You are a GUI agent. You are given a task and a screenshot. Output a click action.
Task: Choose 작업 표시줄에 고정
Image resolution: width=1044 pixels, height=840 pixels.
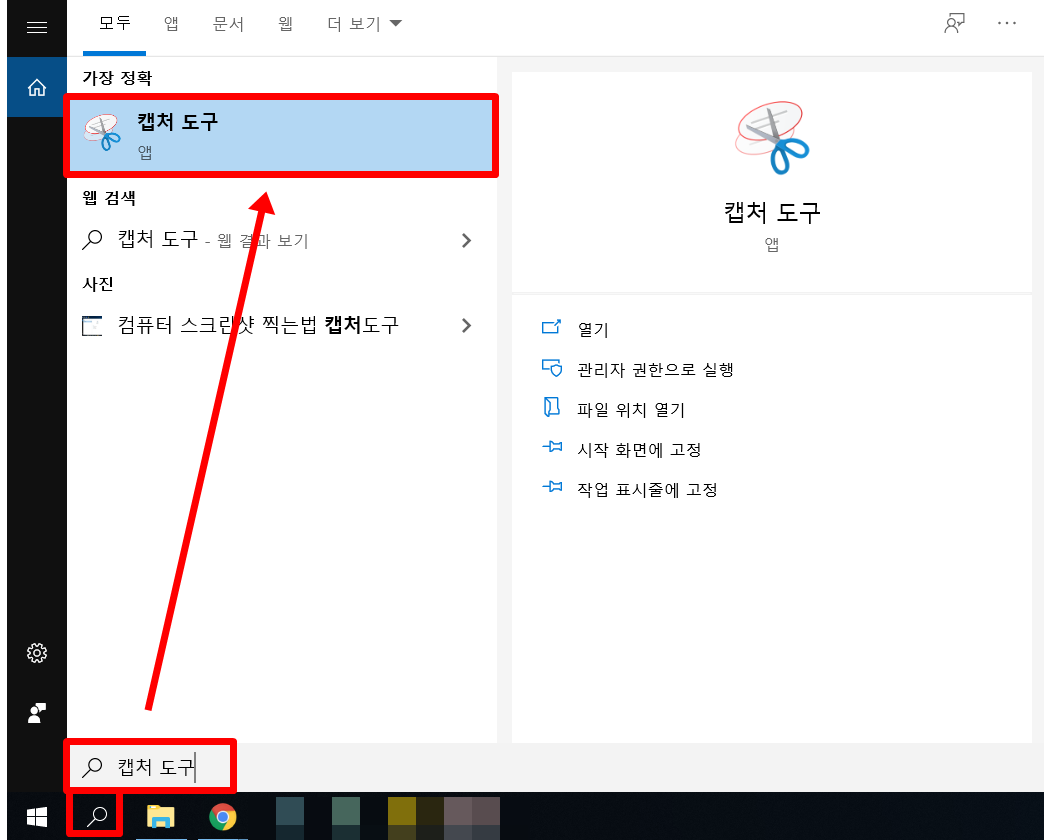647,489
